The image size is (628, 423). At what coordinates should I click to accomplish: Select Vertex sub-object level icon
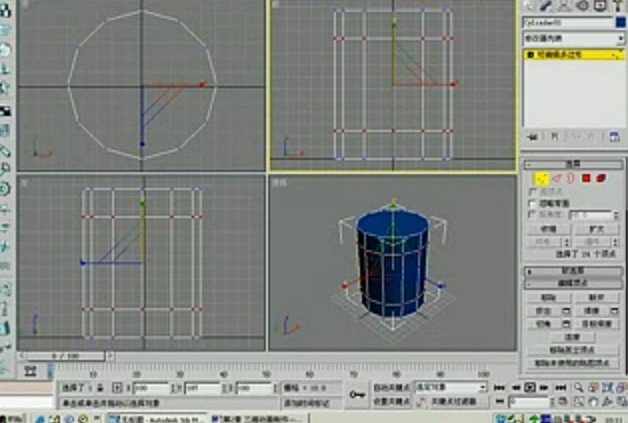540,178
